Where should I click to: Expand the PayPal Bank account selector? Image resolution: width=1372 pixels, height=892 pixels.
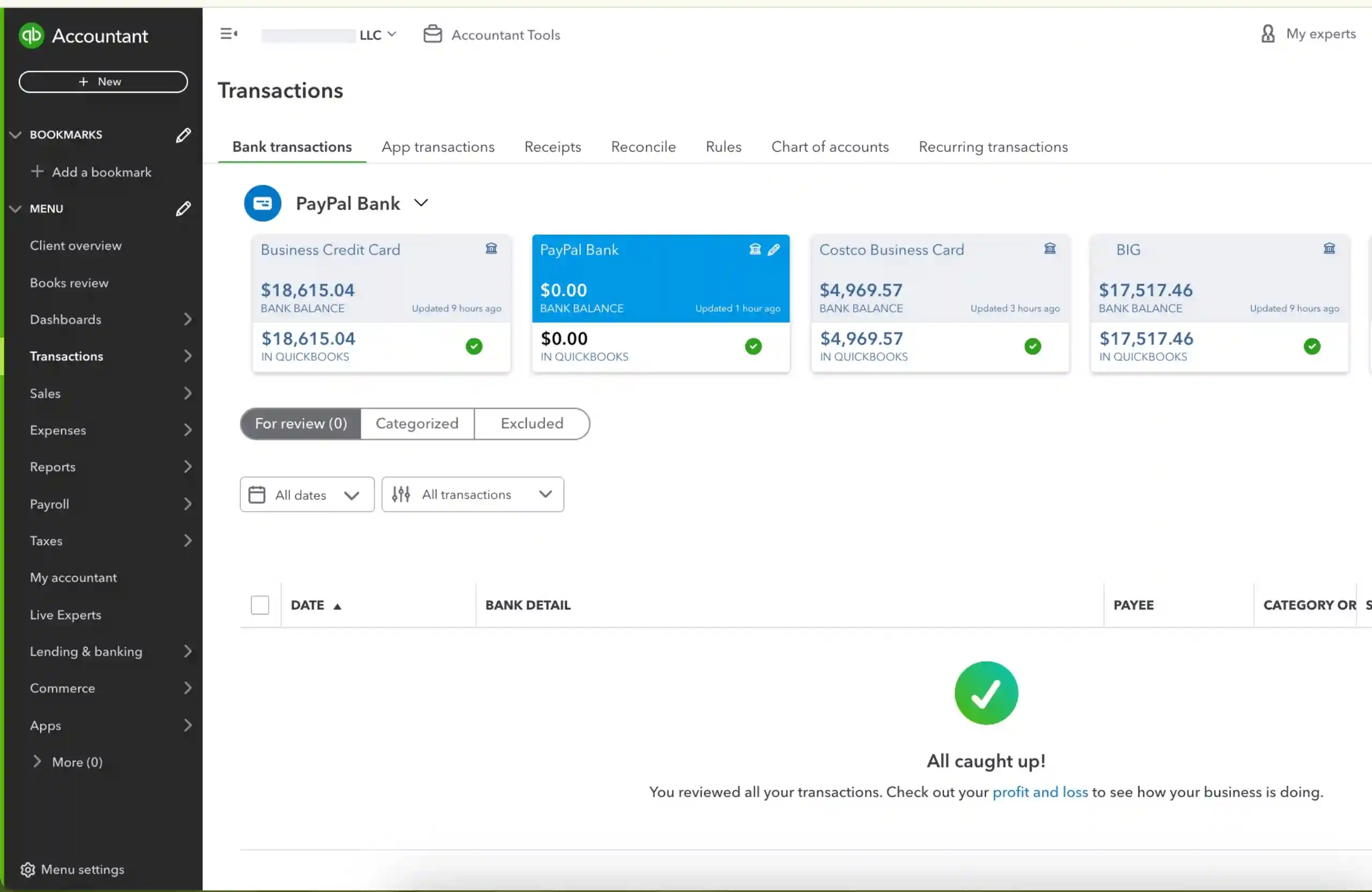(421, 203)
